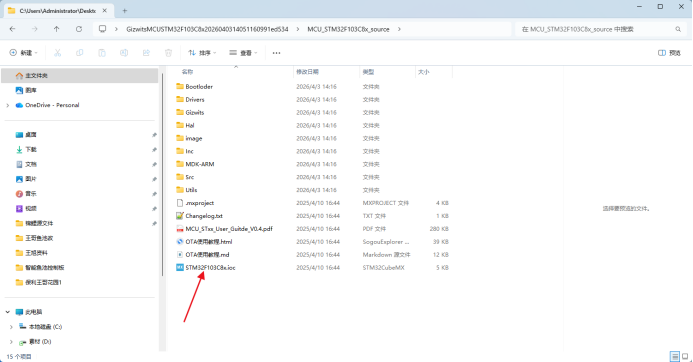Select the Hal folder
693x362 pixels.
click(x=185, y=125)
